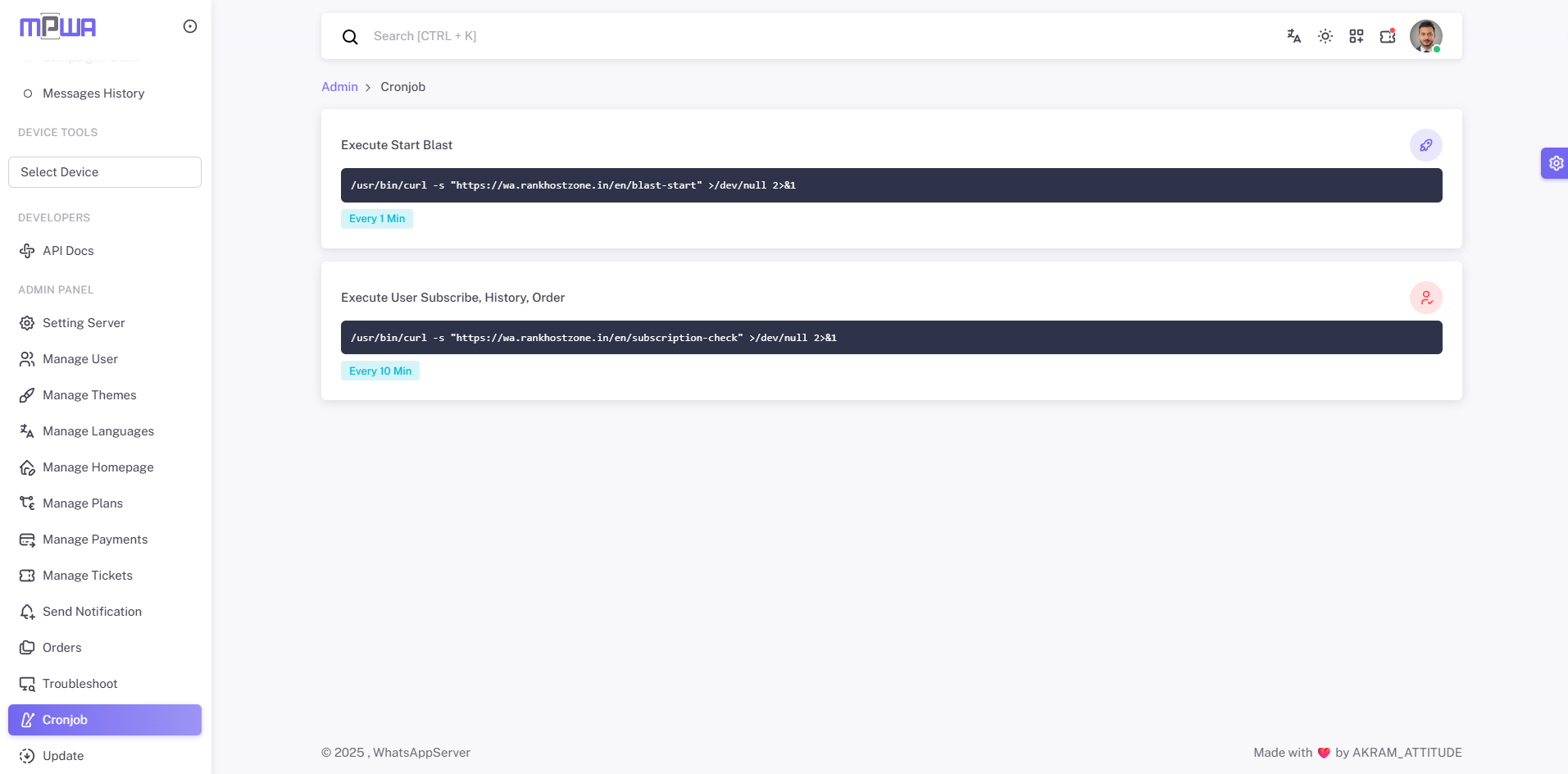Toggle light/dark theme sun icon
The width and height of the screenshot is (1568, 774).
[1325, 36]
